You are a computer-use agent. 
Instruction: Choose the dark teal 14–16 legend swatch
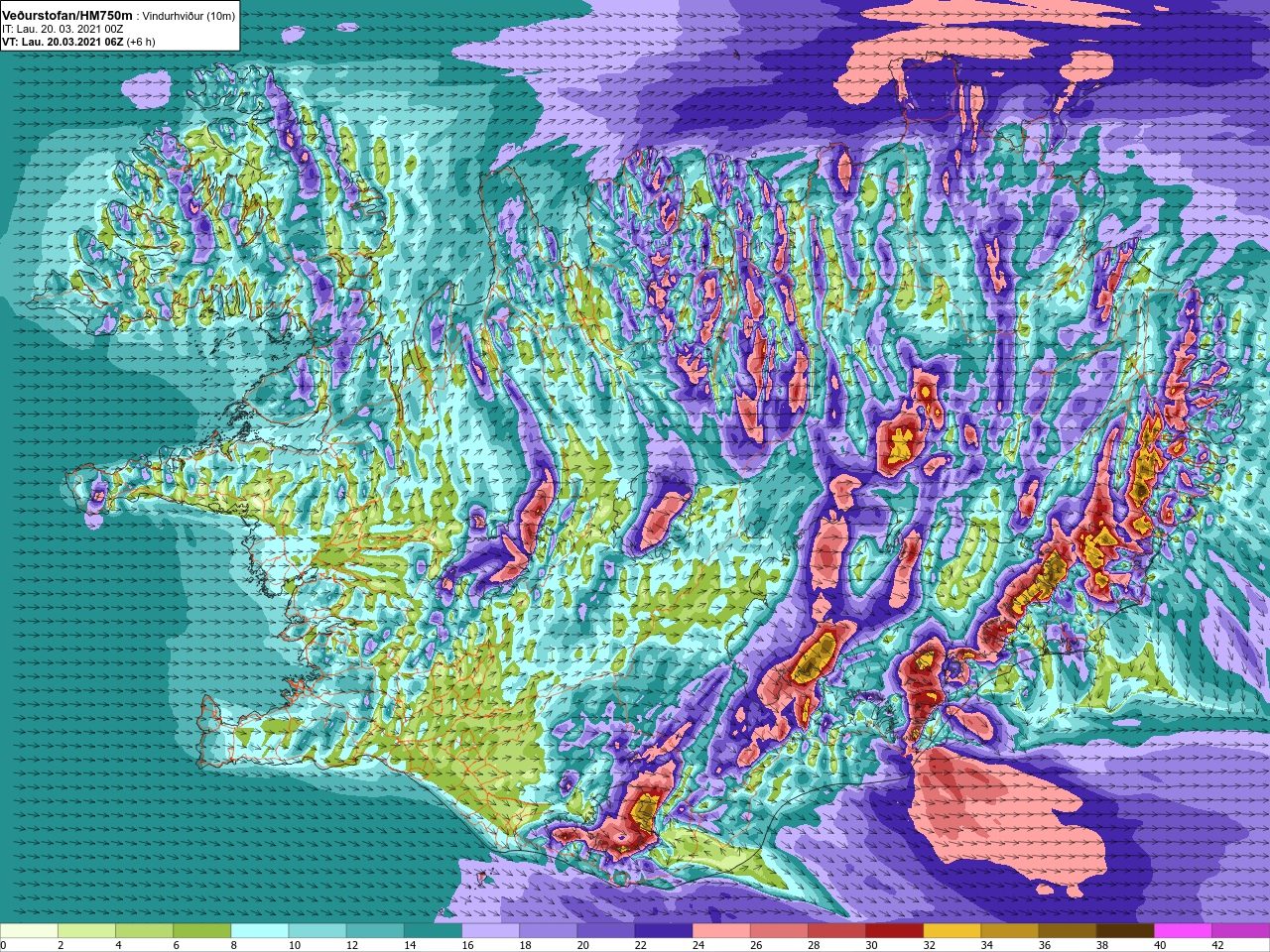click(433, 931)
